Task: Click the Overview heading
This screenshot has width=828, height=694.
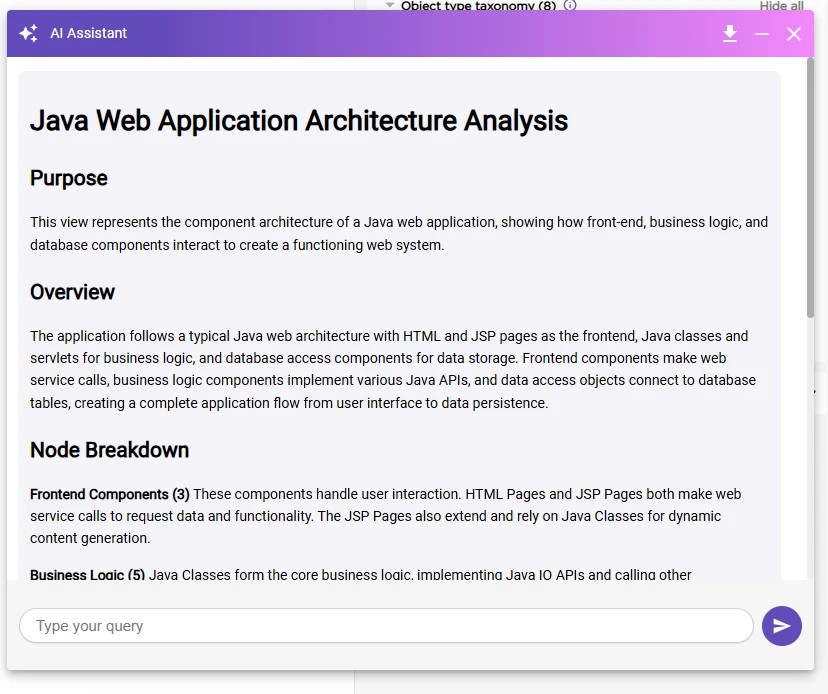Action: [x=72, y=292]
